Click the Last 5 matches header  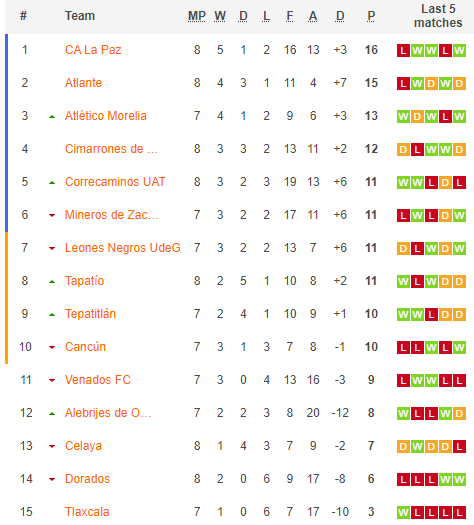click(x=438, y=16)
